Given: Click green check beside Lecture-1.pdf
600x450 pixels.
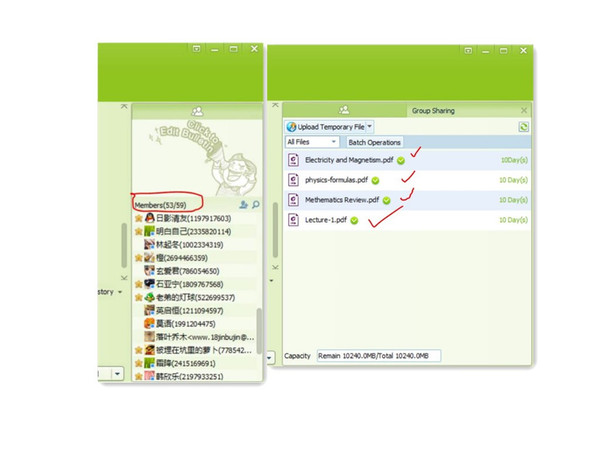Looking at the screenshot, I should point(354,220).
